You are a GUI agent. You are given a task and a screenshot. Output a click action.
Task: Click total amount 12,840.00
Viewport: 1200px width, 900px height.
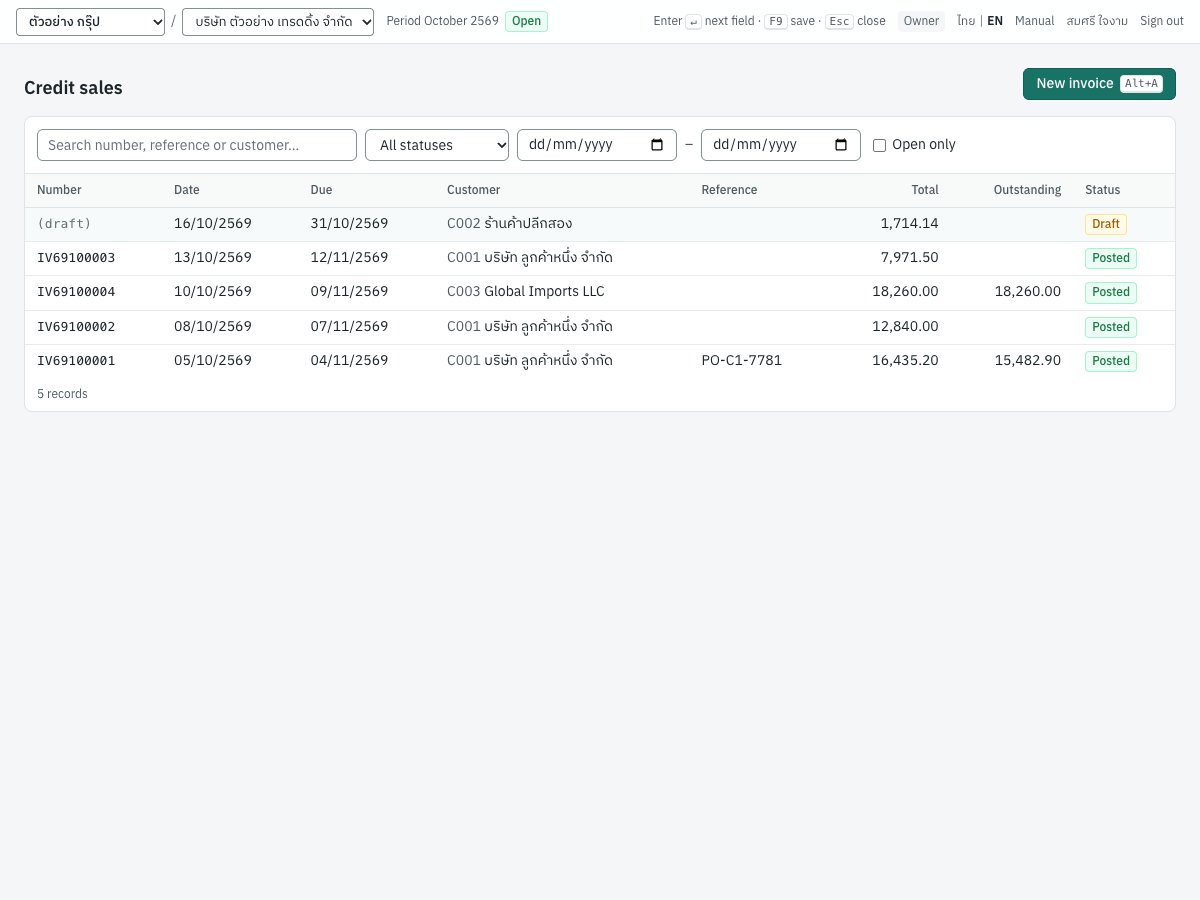(905, 327)
